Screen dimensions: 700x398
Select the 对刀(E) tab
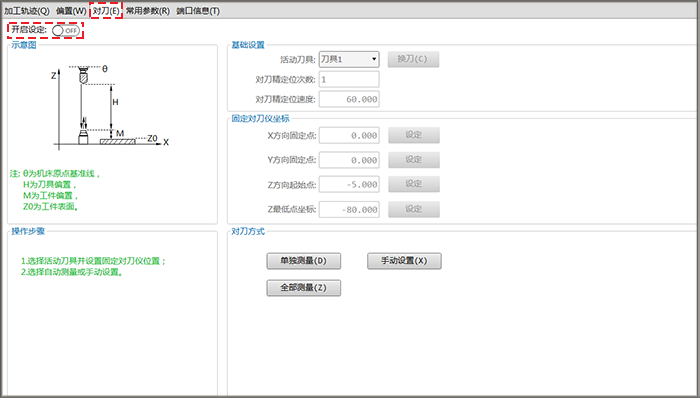click(x=106, y=11)
